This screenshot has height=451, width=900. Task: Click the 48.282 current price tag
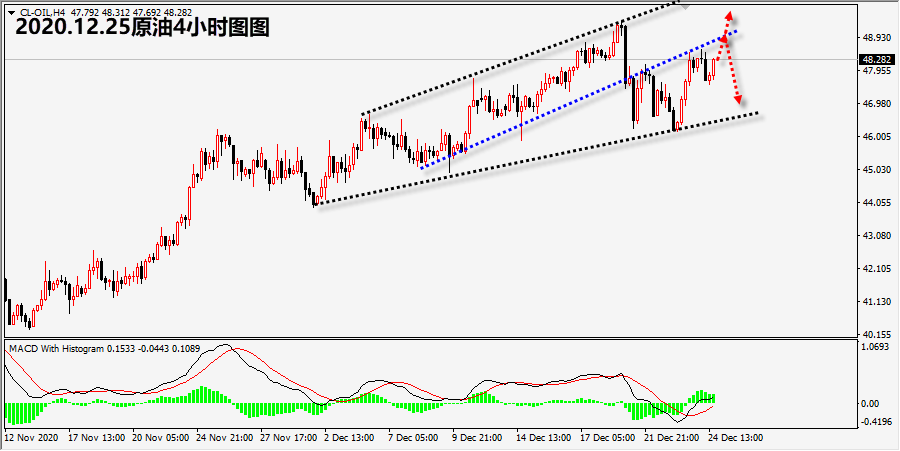(874, 59)
